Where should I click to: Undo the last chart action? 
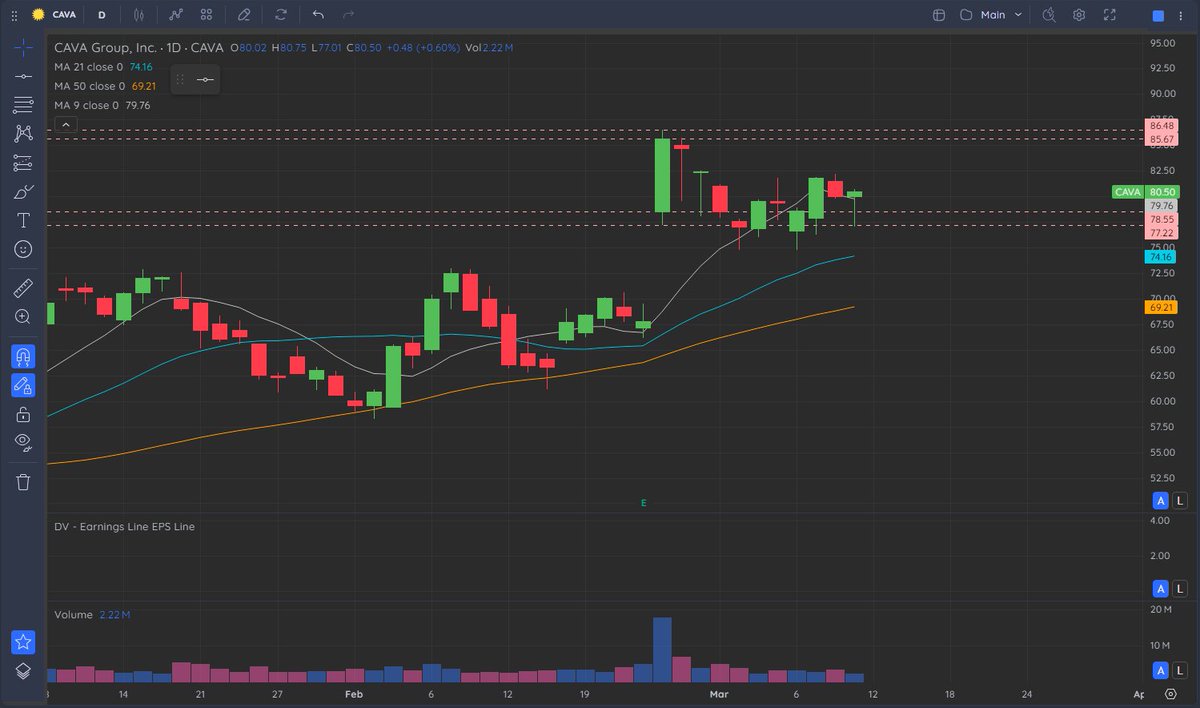coord(318,15)
